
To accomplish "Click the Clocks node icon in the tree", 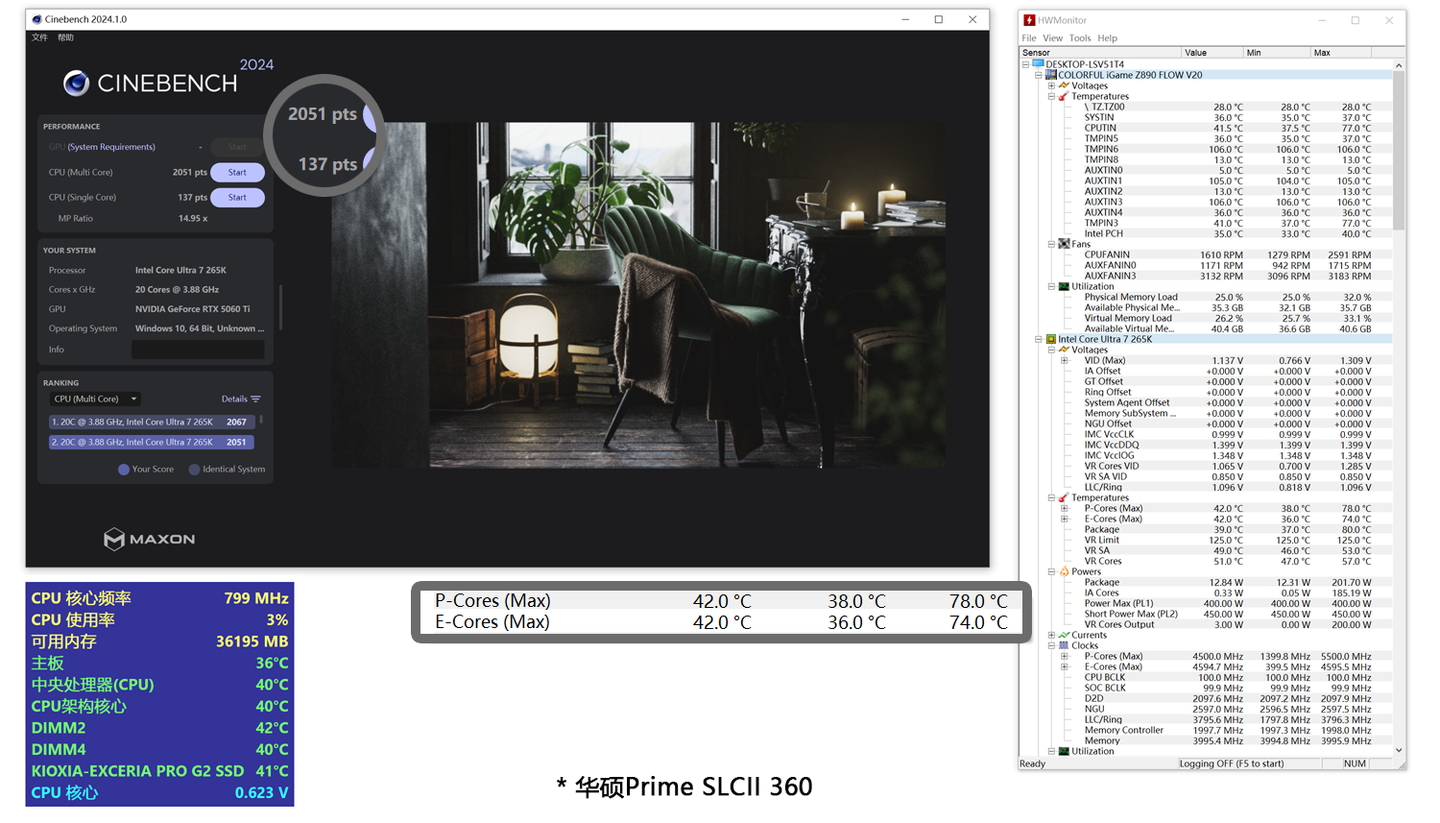I will 1064,646.
